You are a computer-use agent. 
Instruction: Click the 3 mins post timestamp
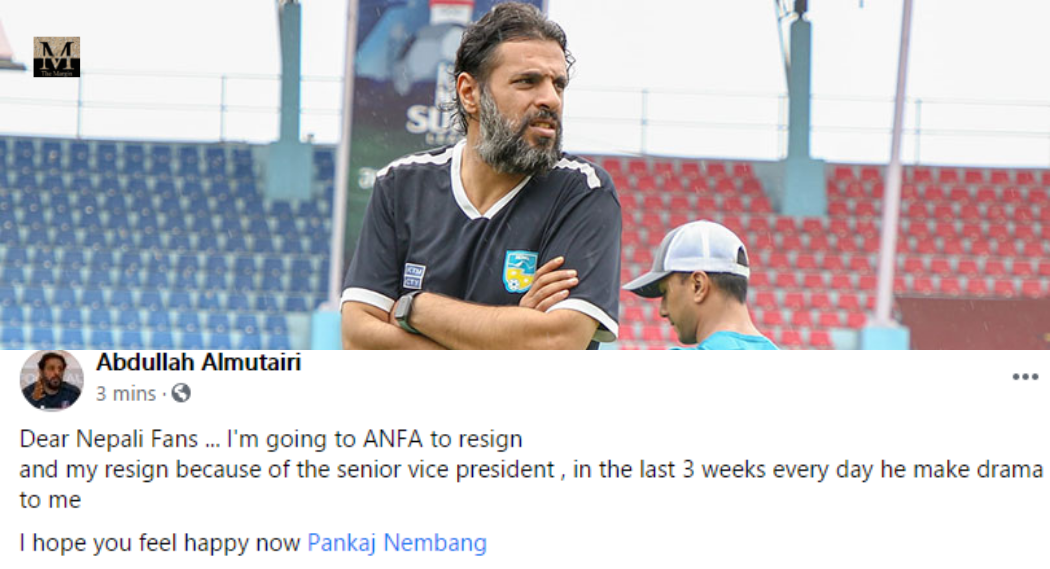click(x=126, y=394)
